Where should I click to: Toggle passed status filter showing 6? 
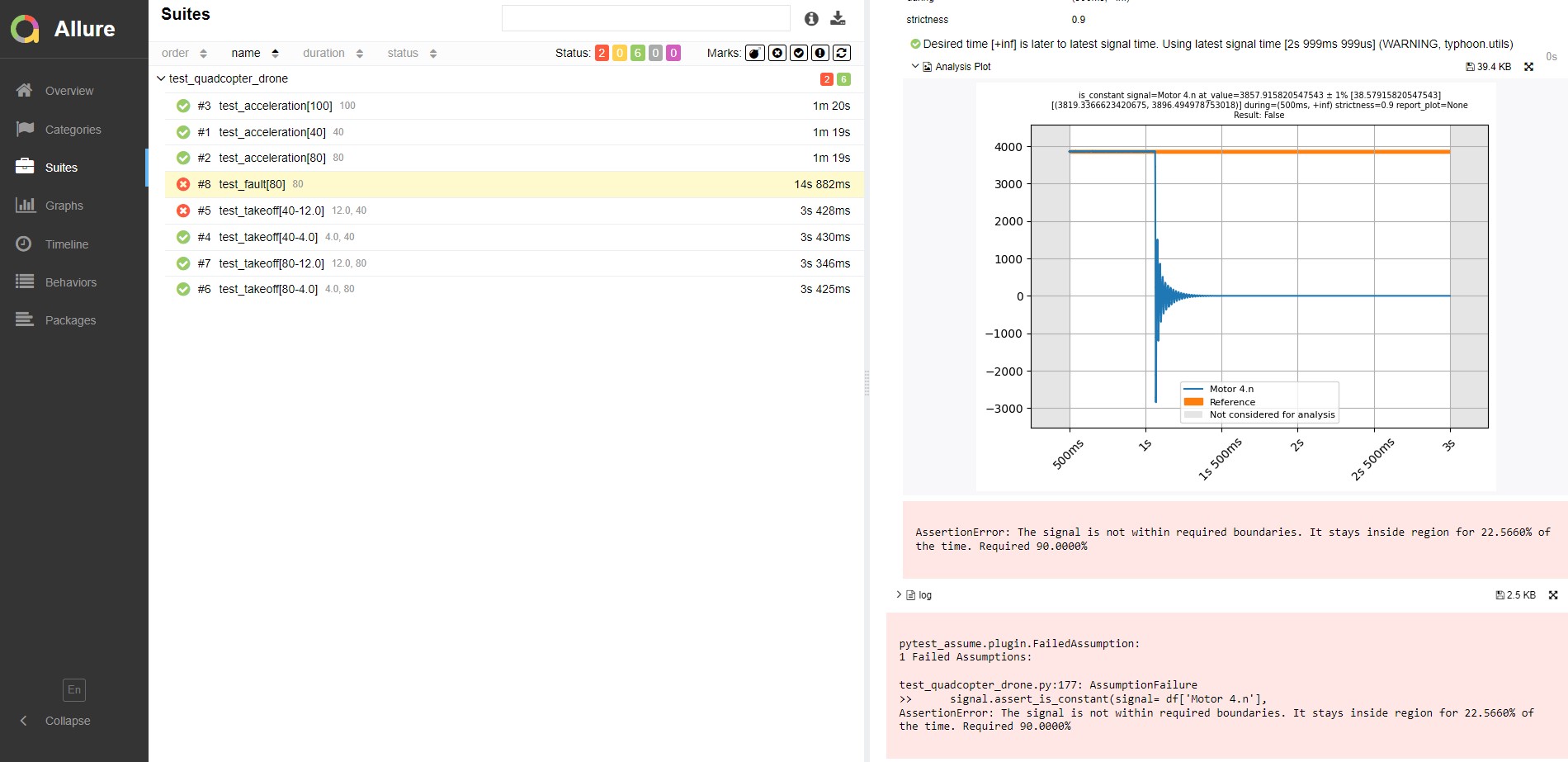tap(637, 53)
